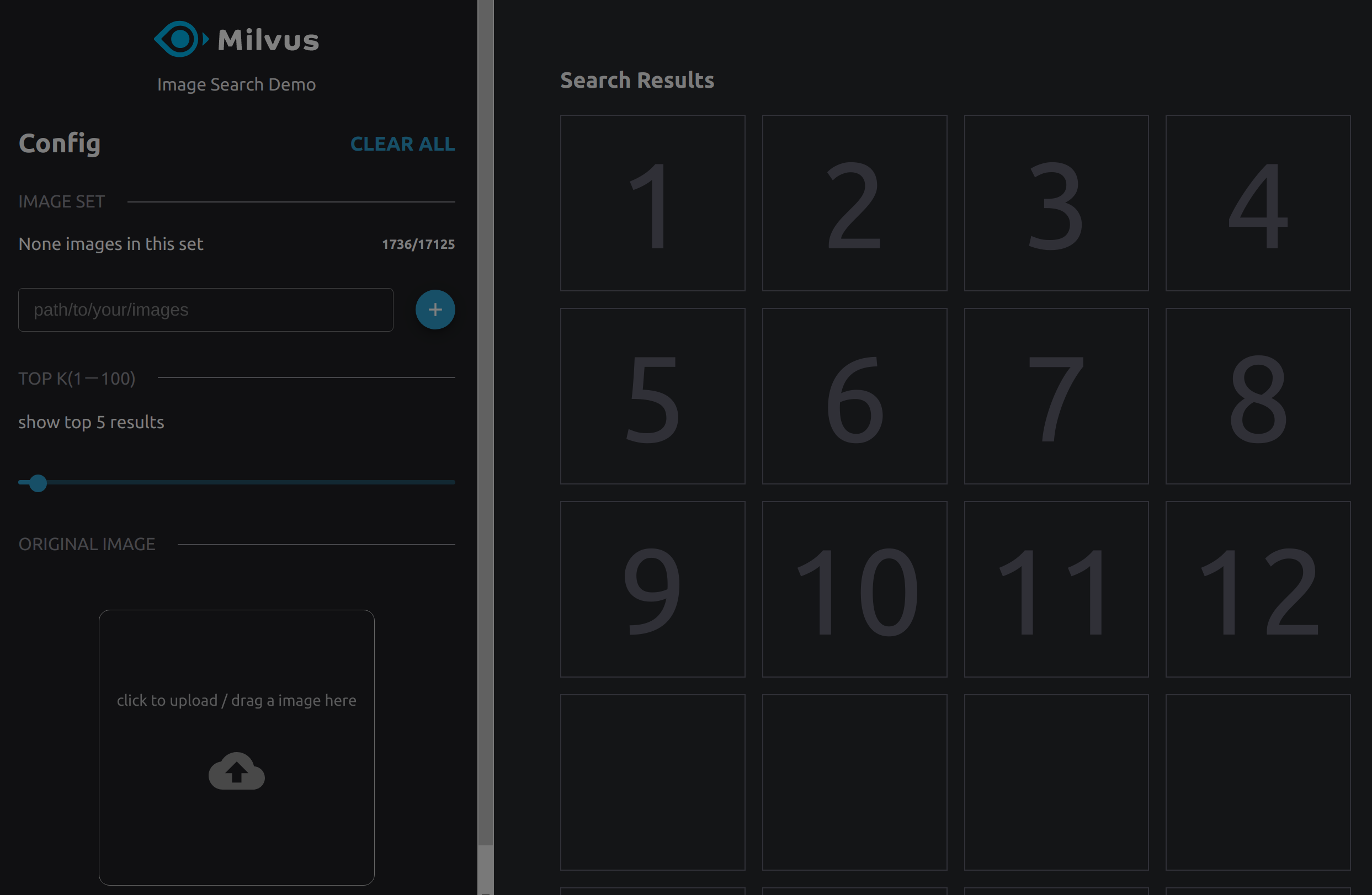
Task: Click CLEAR ALL link
Action: [402, 143]
